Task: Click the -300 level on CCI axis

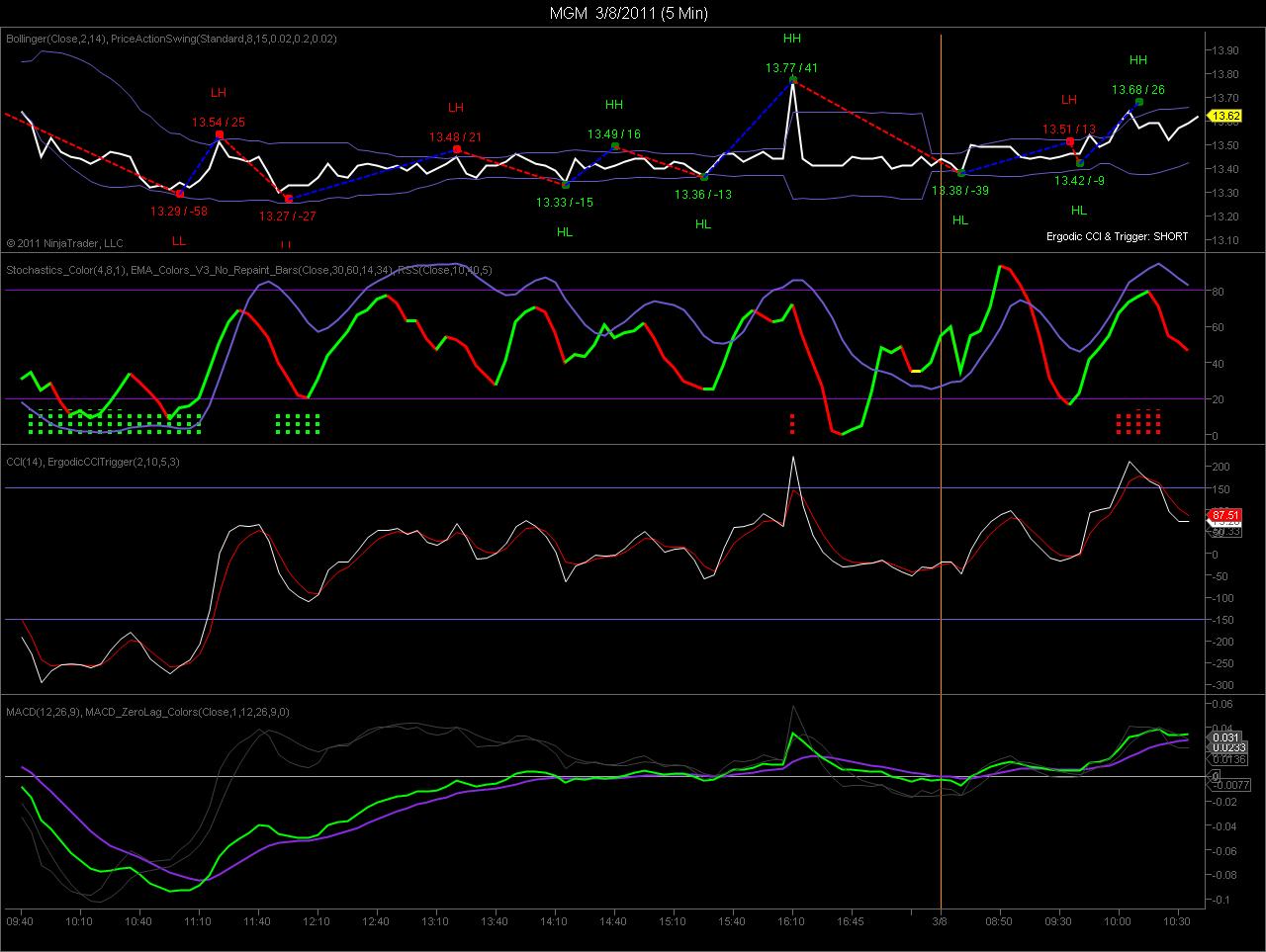Action: [1224, 685]
